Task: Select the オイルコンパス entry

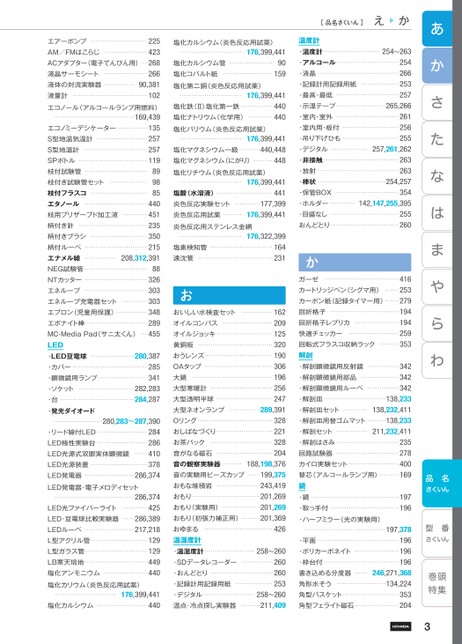Action: coord(229,323)
